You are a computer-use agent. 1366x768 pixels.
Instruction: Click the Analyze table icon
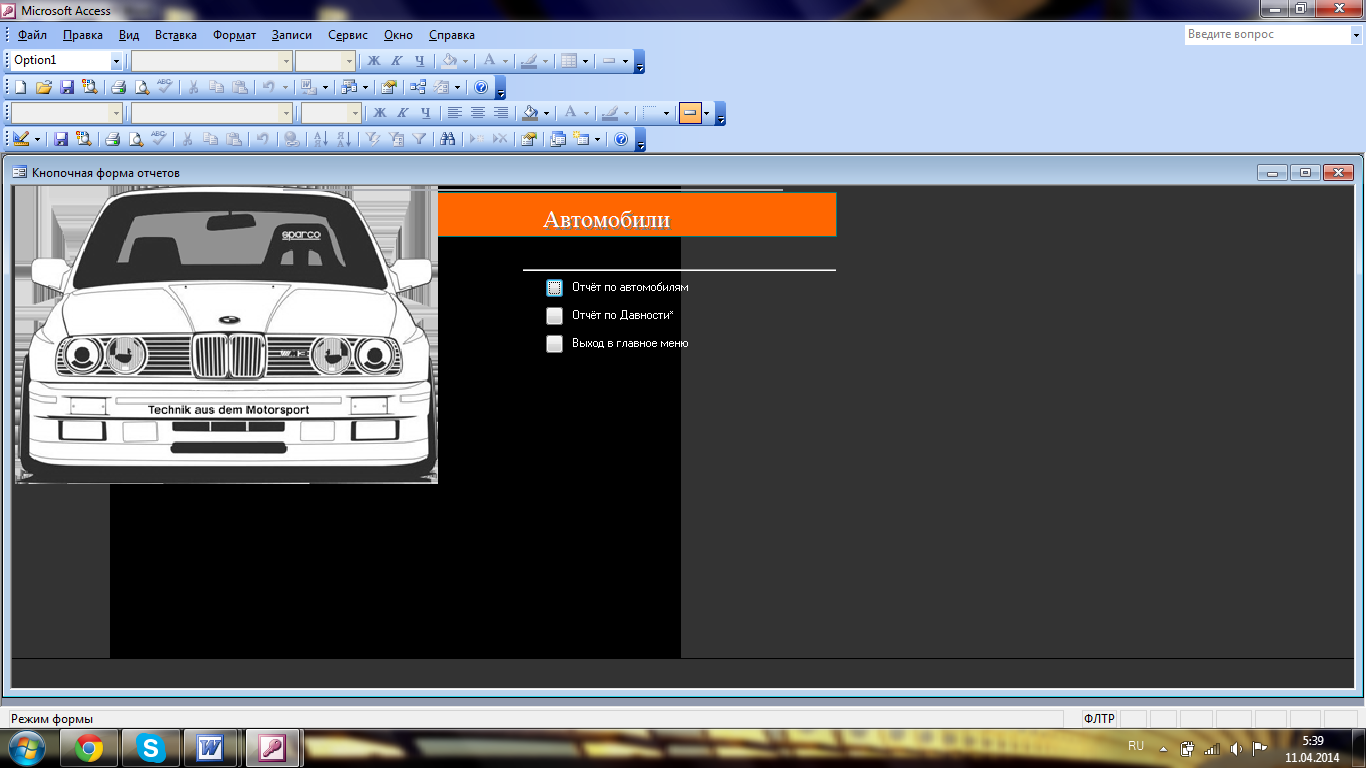[347, 87]
